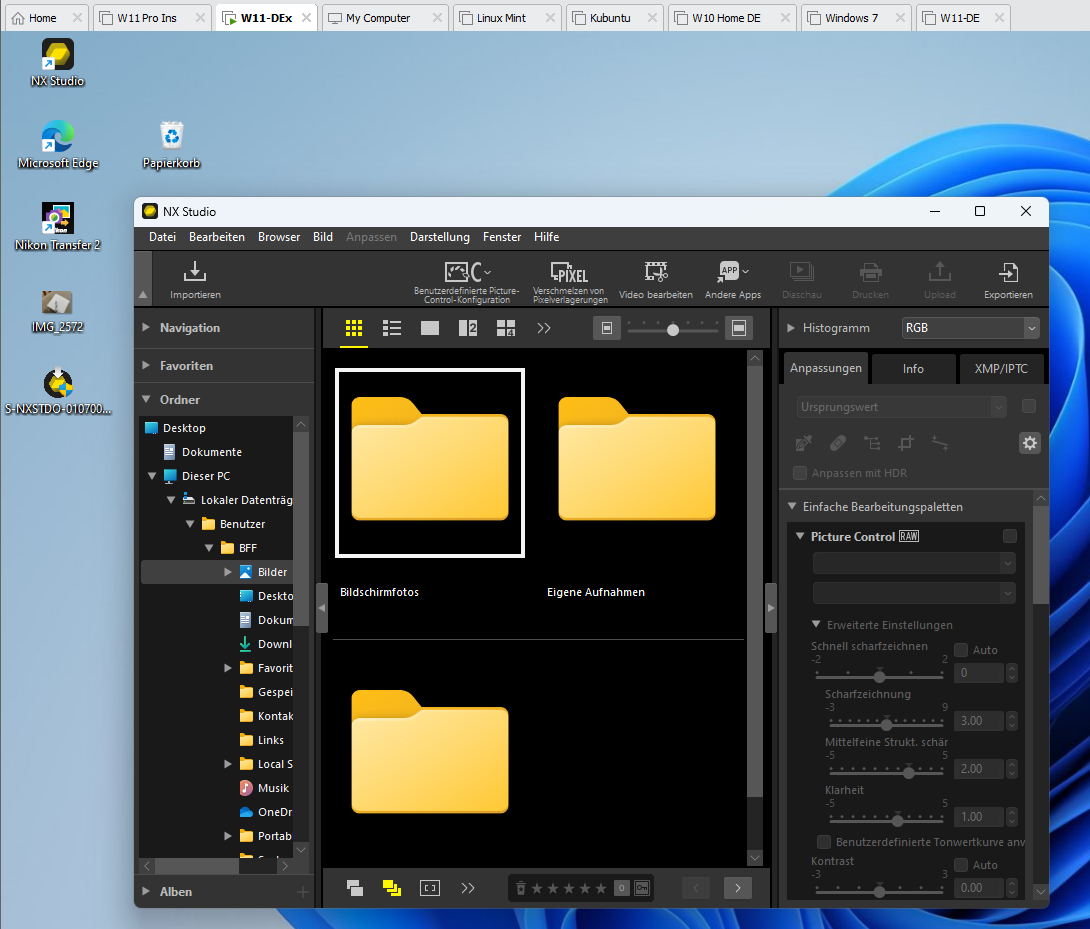The height and width of the screenshot is (929, 1090).
Task: Open the Darstellung menu
Action: pos(440,237)
